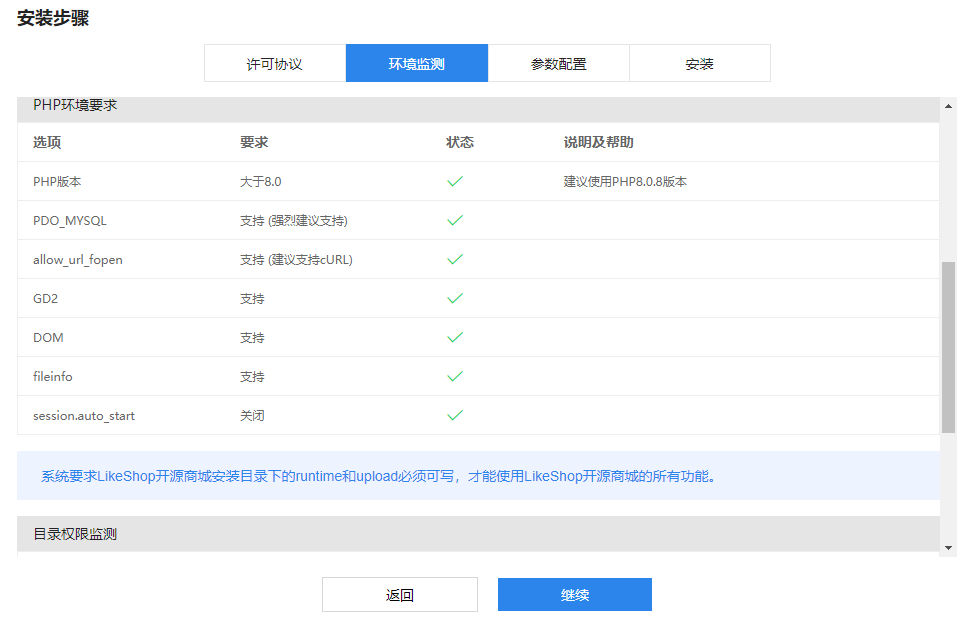Open the 许可协议 step tab
970x625 pixels.
tap(275, 63)
